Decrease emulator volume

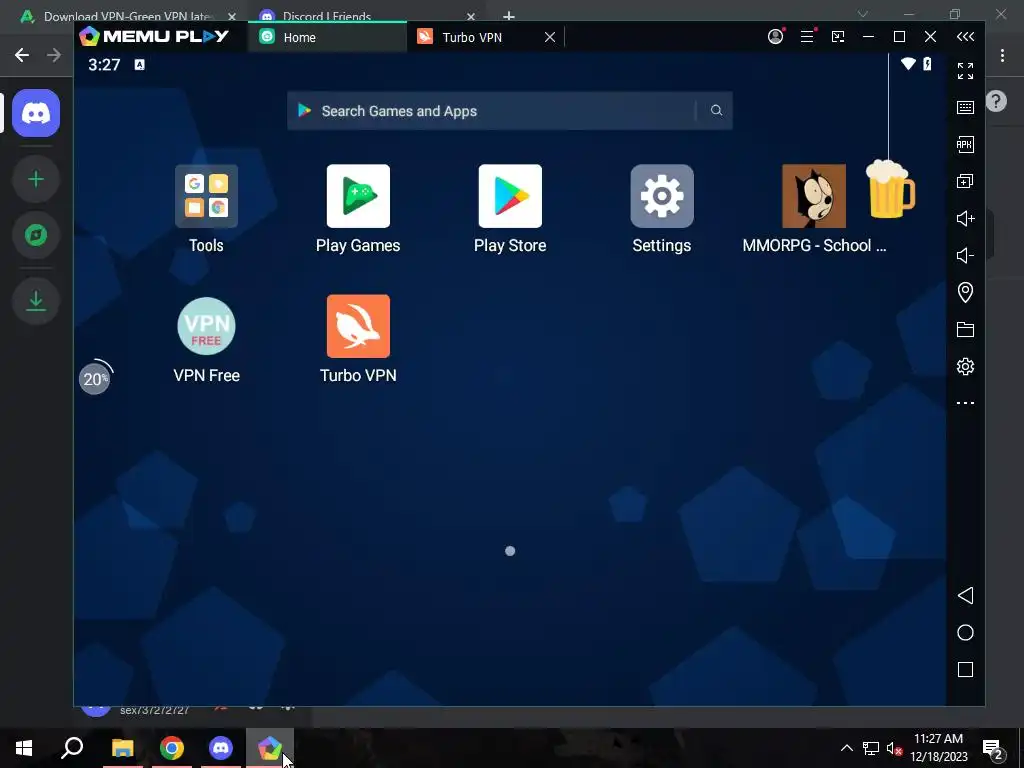point(965,255)
